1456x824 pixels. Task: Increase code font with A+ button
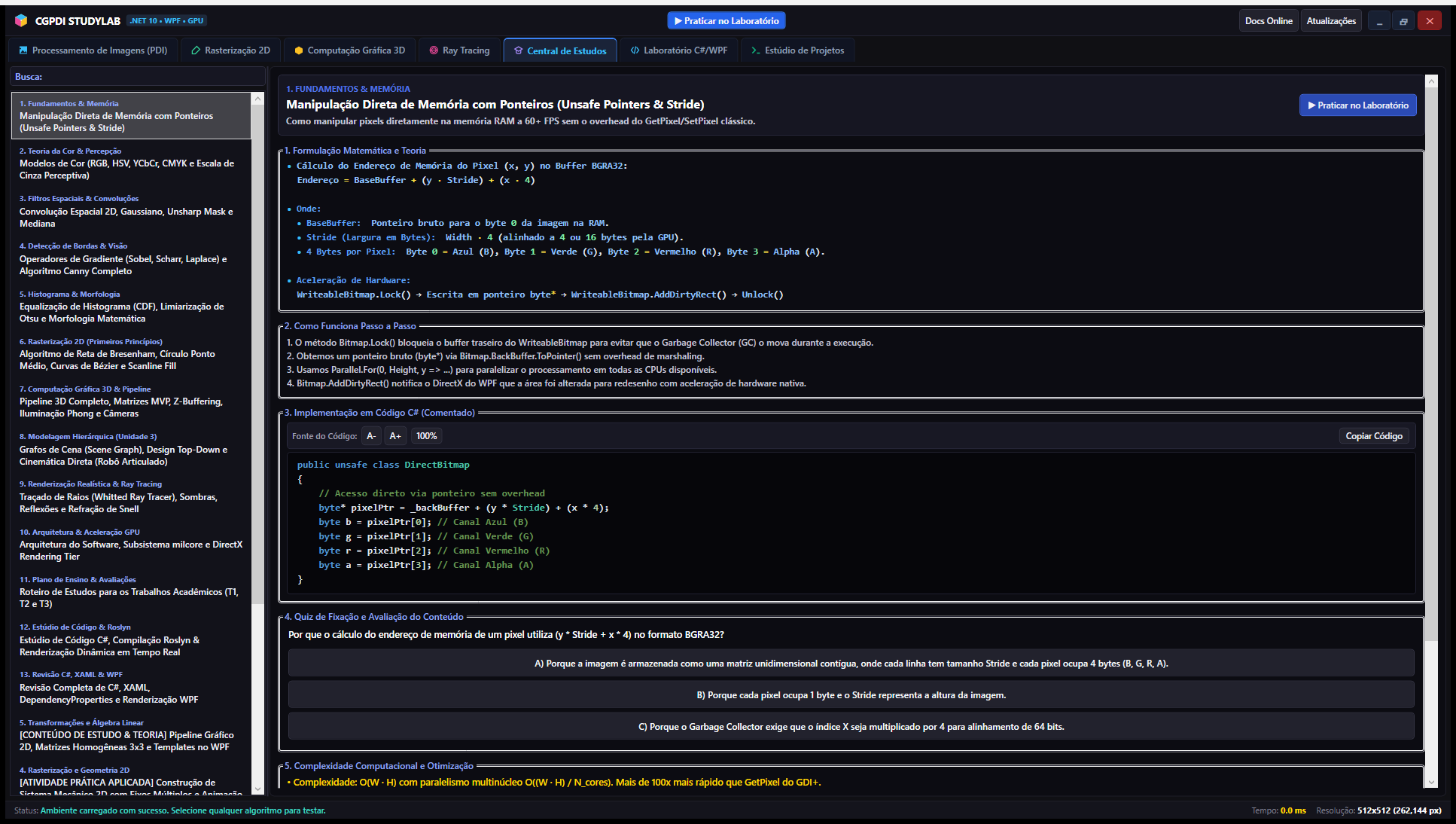tap(395, 436)
